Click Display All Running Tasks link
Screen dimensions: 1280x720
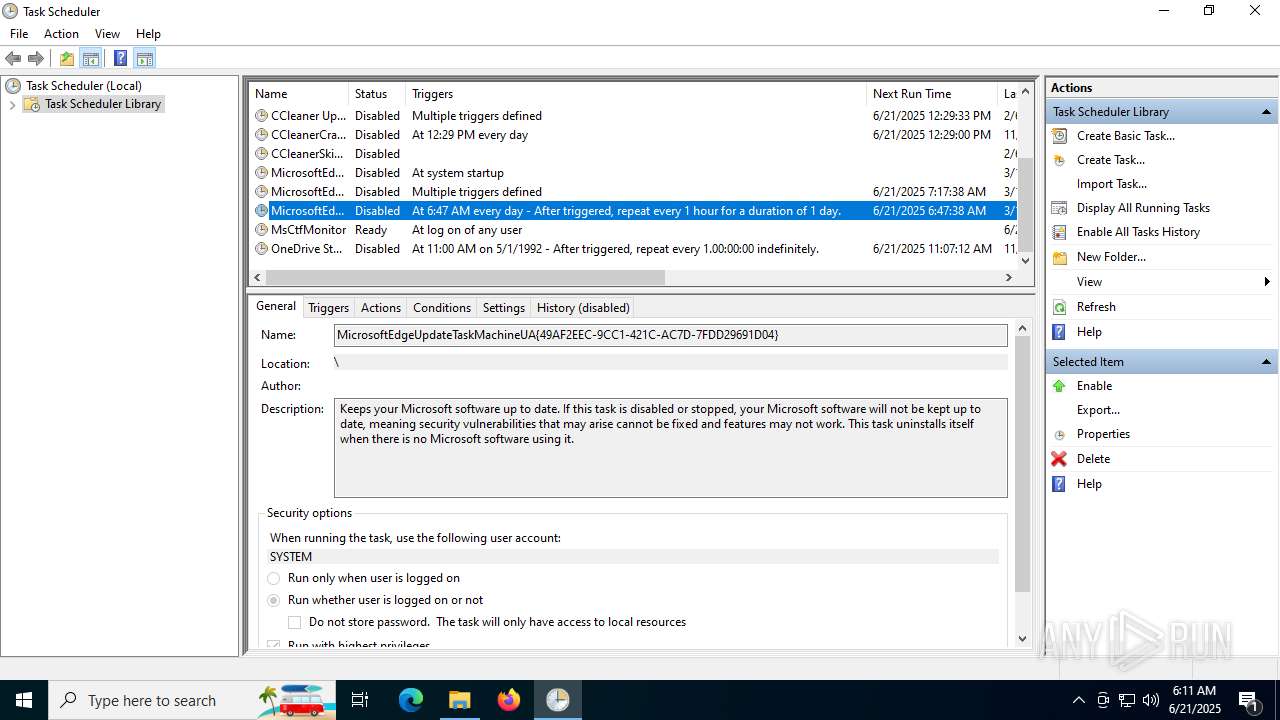(x=1143, y=208)
